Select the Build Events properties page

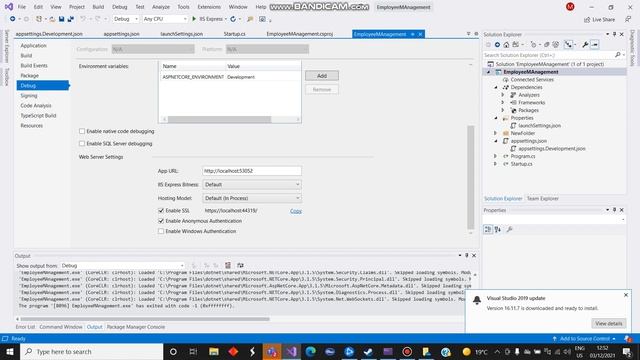pyautogui.click(x=34, y=66)
